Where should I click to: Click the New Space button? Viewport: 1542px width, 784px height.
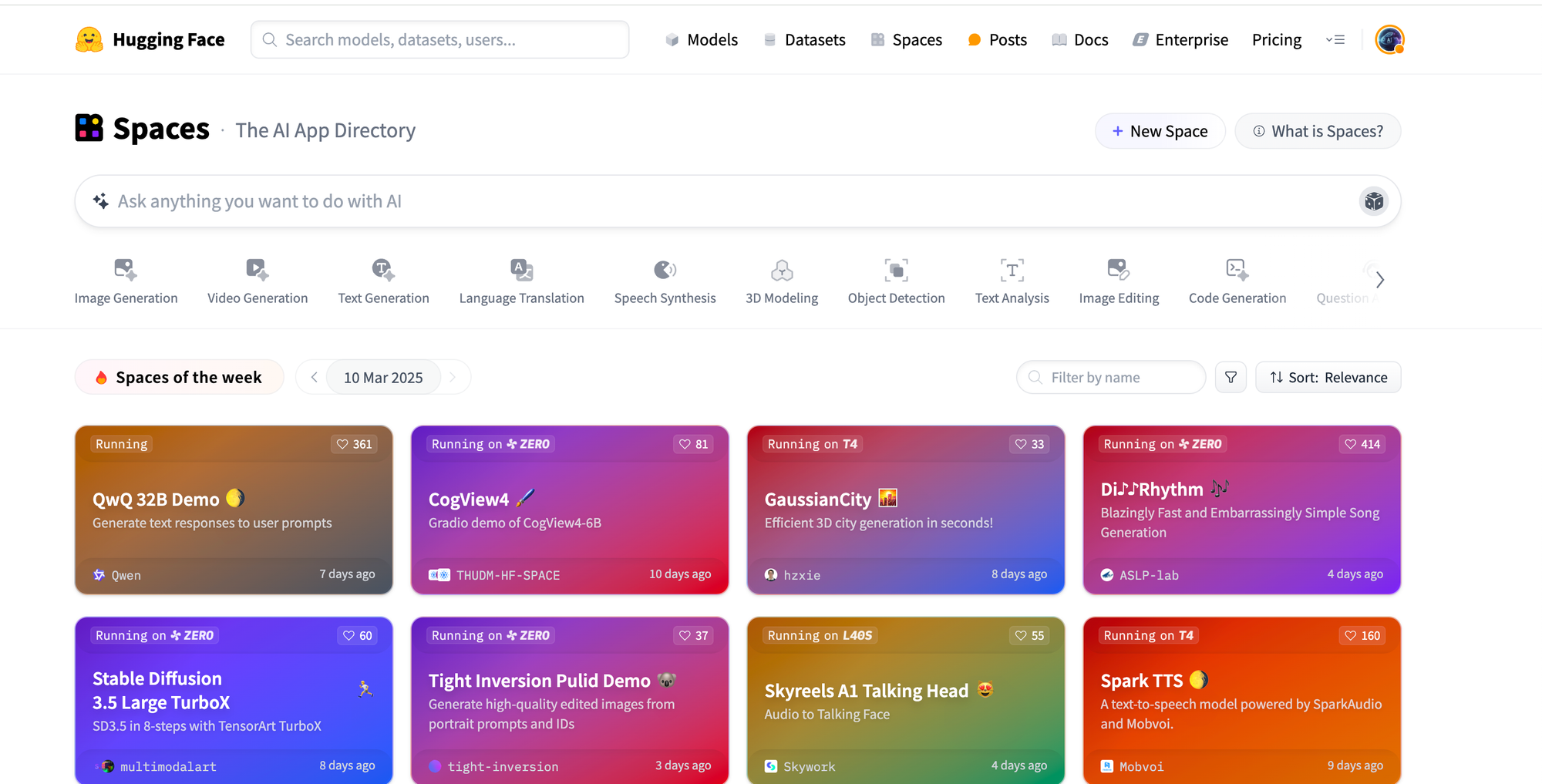[x=1160, y=131]
